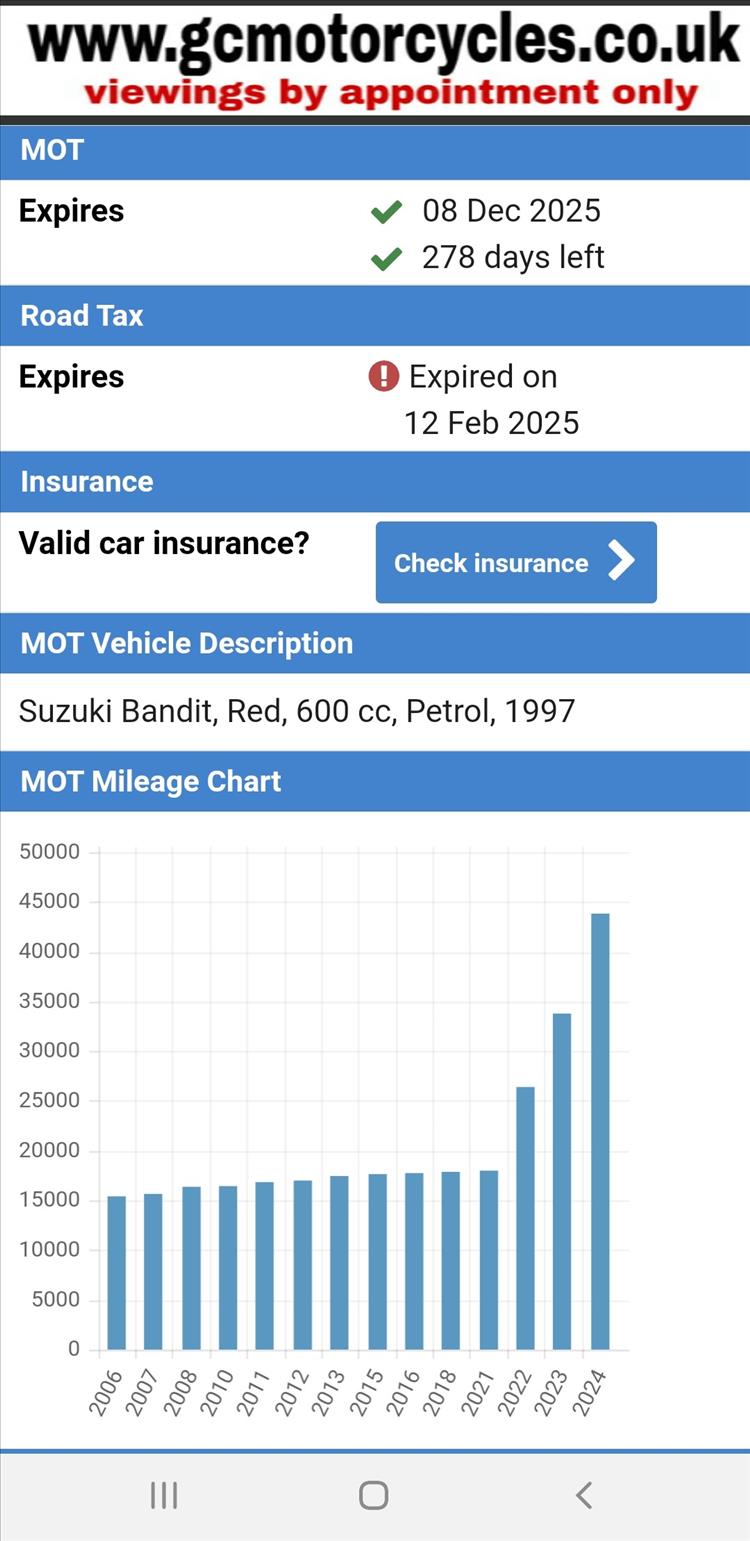The image size is (750, 1541).
Task: Click the 2023 mileage bar
Action: 562,1181
